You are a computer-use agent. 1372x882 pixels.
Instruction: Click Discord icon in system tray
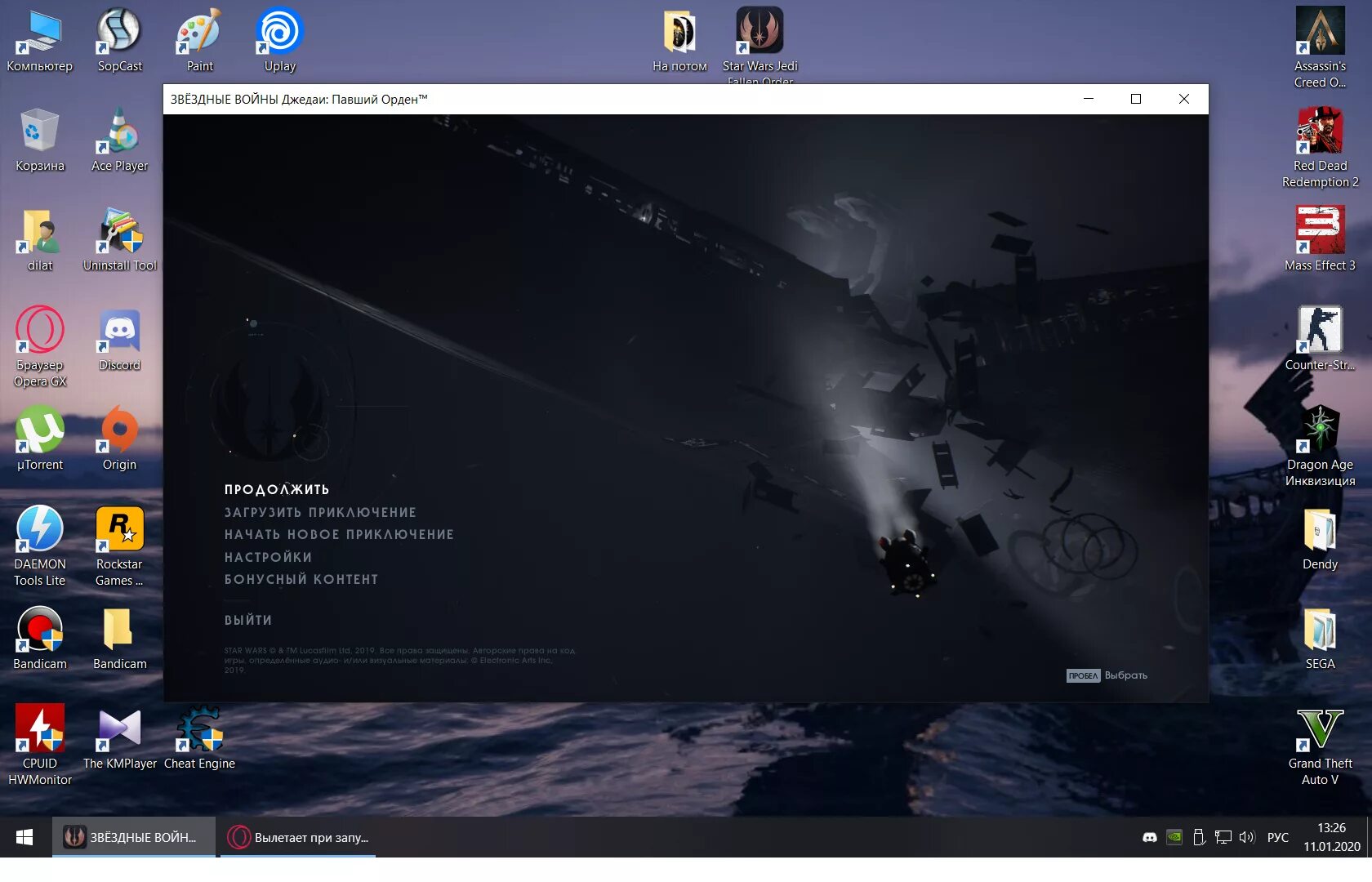click(x=1149, y=837)
